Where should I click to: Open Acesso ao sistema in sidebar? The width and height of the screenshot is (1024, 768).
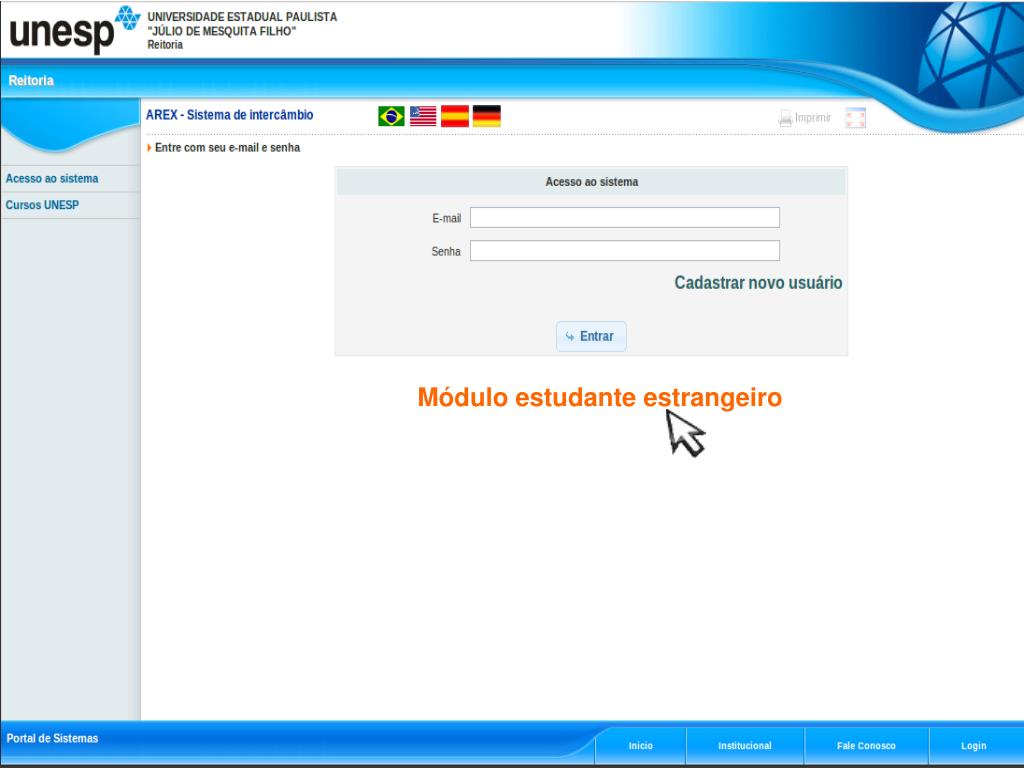52,178
